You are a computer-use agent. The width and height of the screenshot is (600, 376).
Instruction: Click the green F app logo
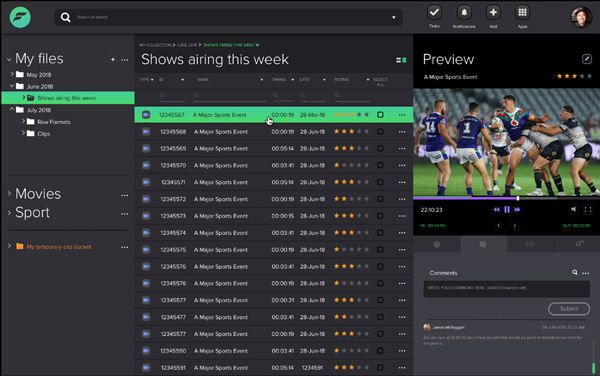(20, 17)
